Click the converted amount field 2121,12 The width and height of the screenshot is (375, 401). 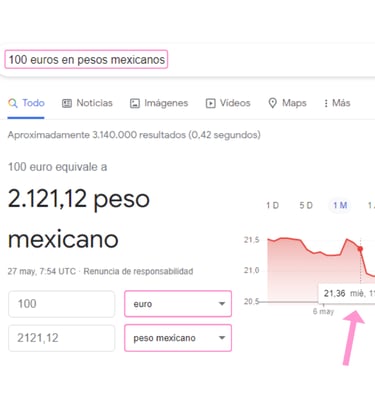pos(62,338)
